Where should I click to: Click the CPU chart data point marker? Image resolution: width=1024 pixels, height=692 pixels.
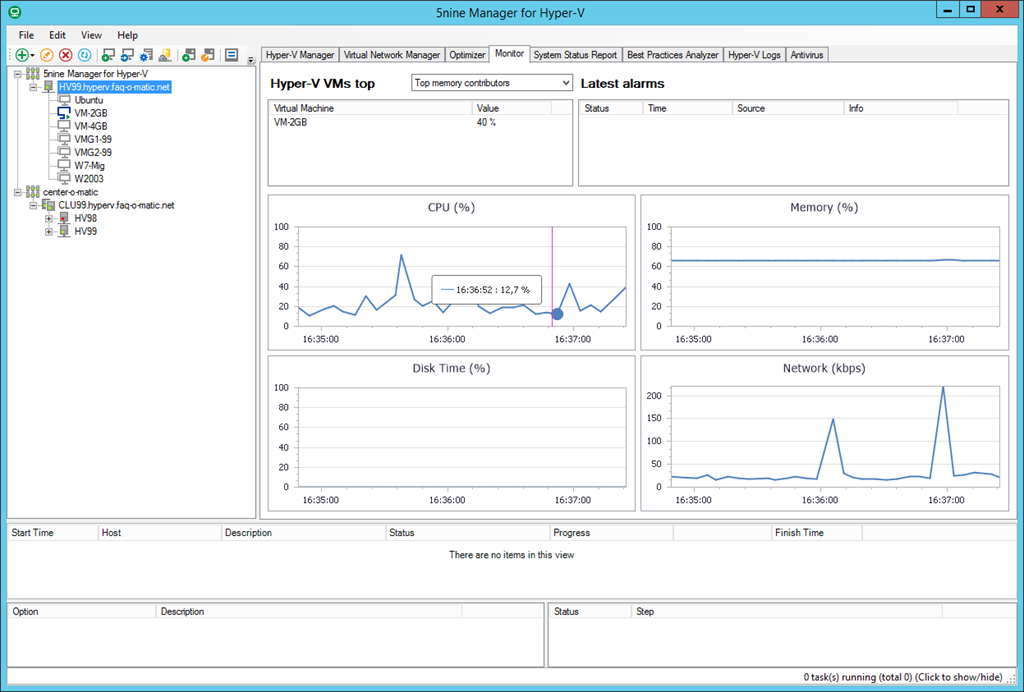(557, 314)
